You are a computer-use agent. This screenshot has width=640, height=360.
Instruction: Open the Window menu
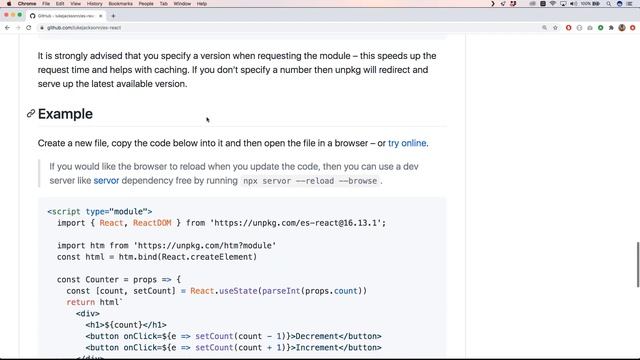click(x=182, y=4)
